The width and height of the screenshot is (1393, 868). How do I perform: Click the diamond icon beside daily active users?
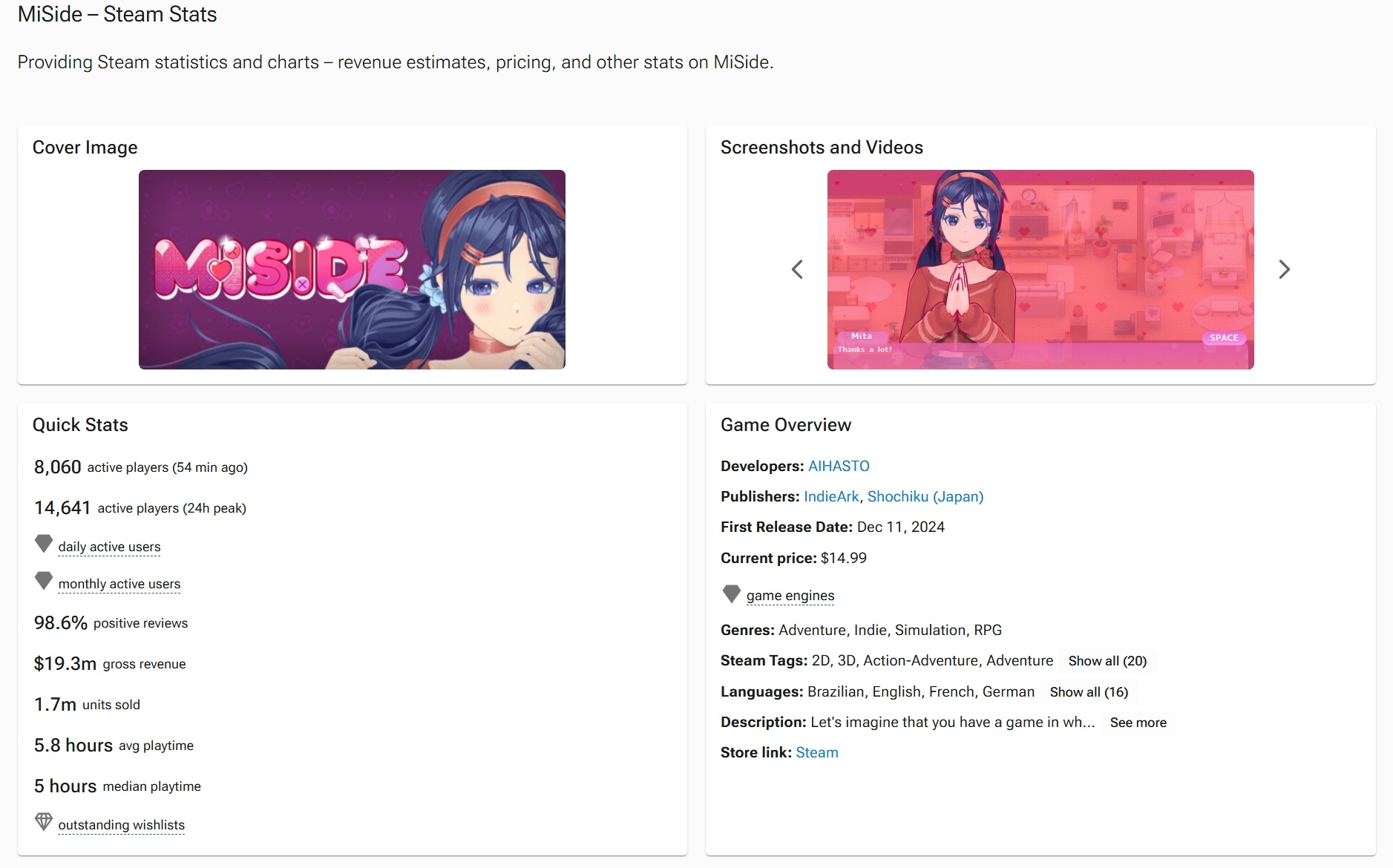point(44,544)
